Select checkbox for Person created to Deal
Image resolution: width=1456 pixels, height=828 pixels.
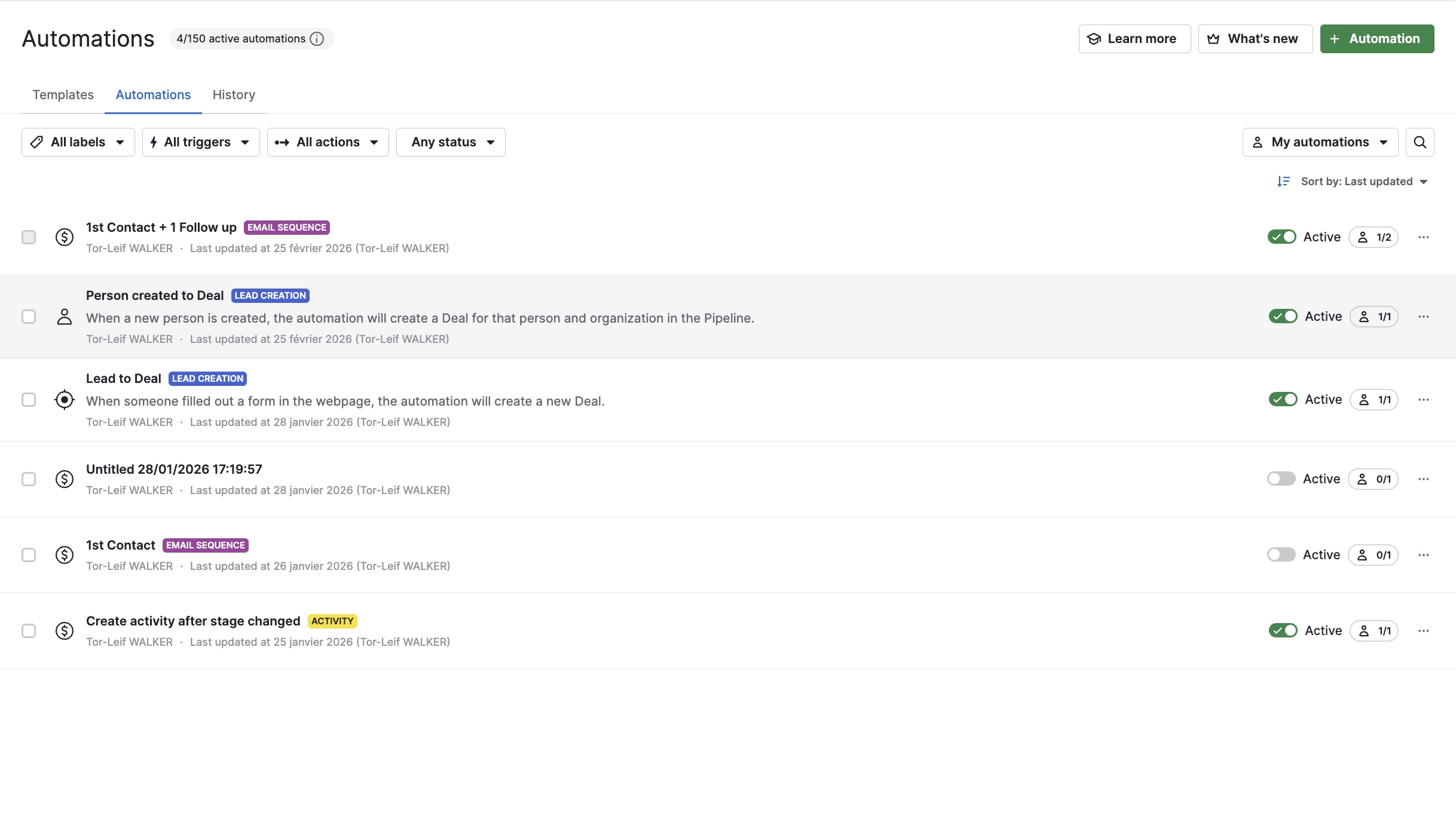pyautogui.click(x=29, y=317)
